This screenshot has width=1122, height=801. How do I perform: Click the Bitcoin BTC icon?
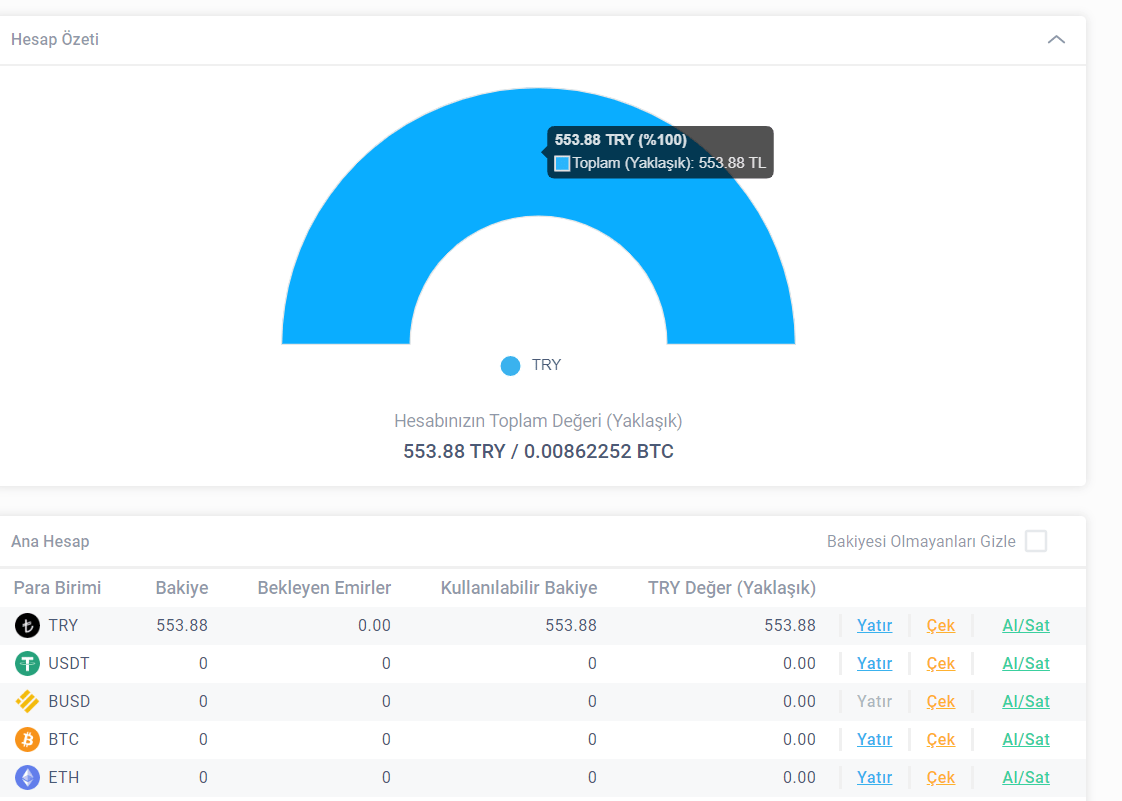click(x=27, y=739)
